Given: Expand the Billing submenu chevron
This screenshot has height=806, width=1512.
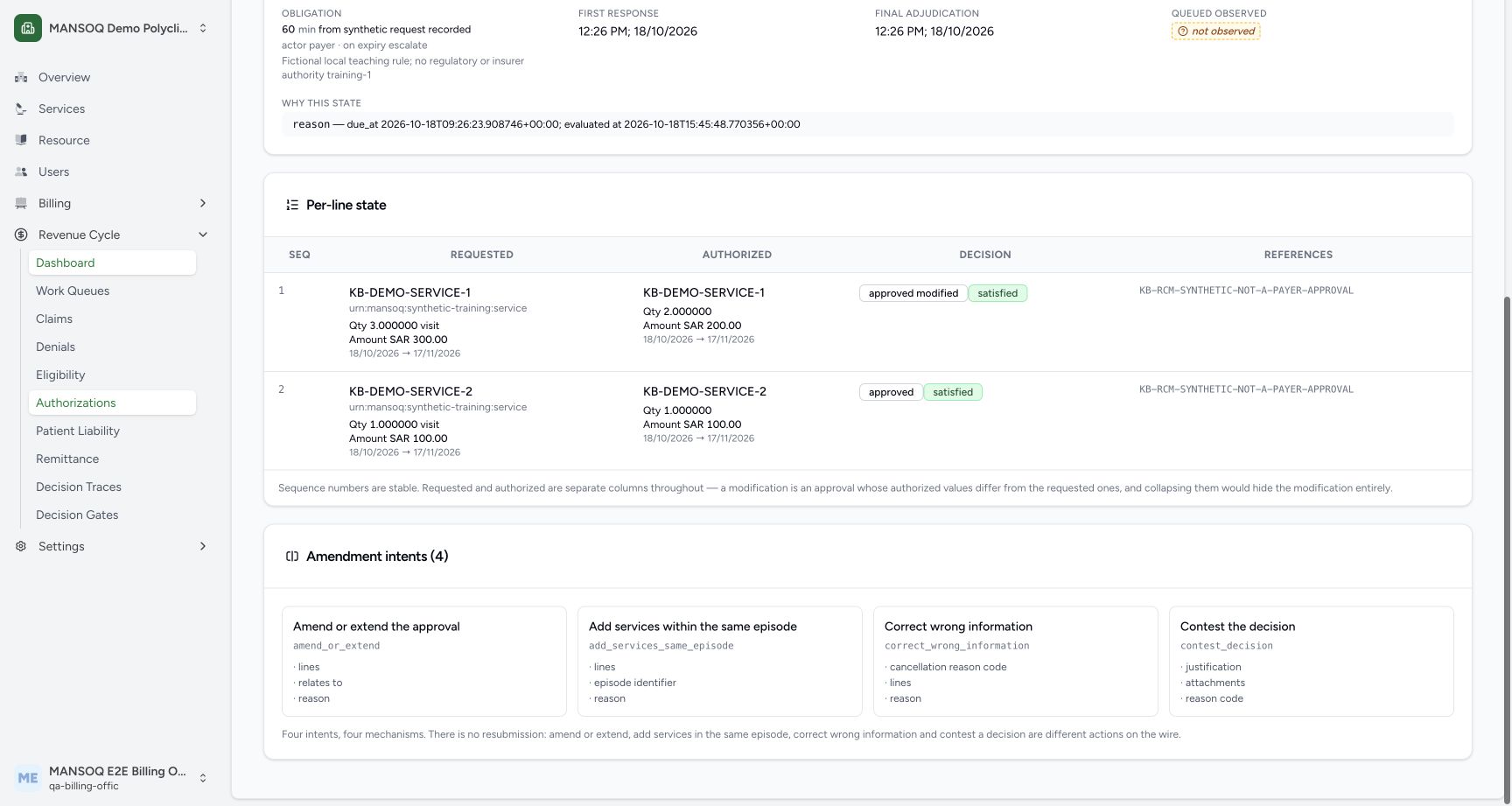Looking at the screenshot, I should tap(203, 203).
